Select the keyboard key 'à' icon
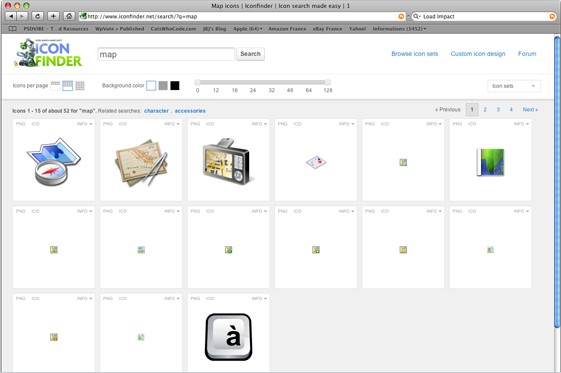Screen dimensions: 561x373 (x=229, y=337)
